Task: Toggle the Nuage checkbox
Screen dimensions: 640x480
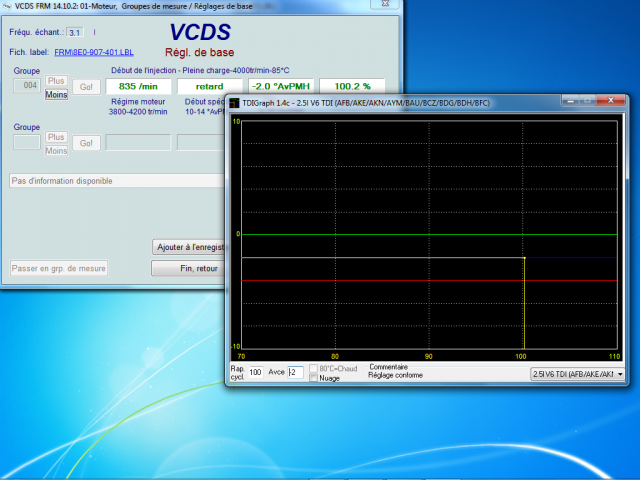Action: pos(313,378)
